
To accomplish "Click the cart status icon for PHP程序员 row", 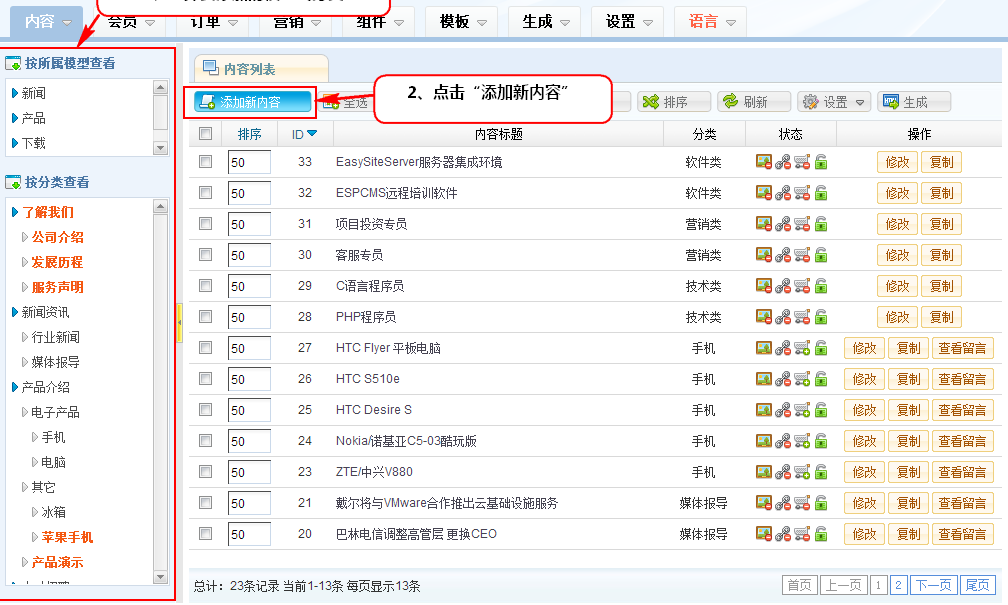I will 802,317.
